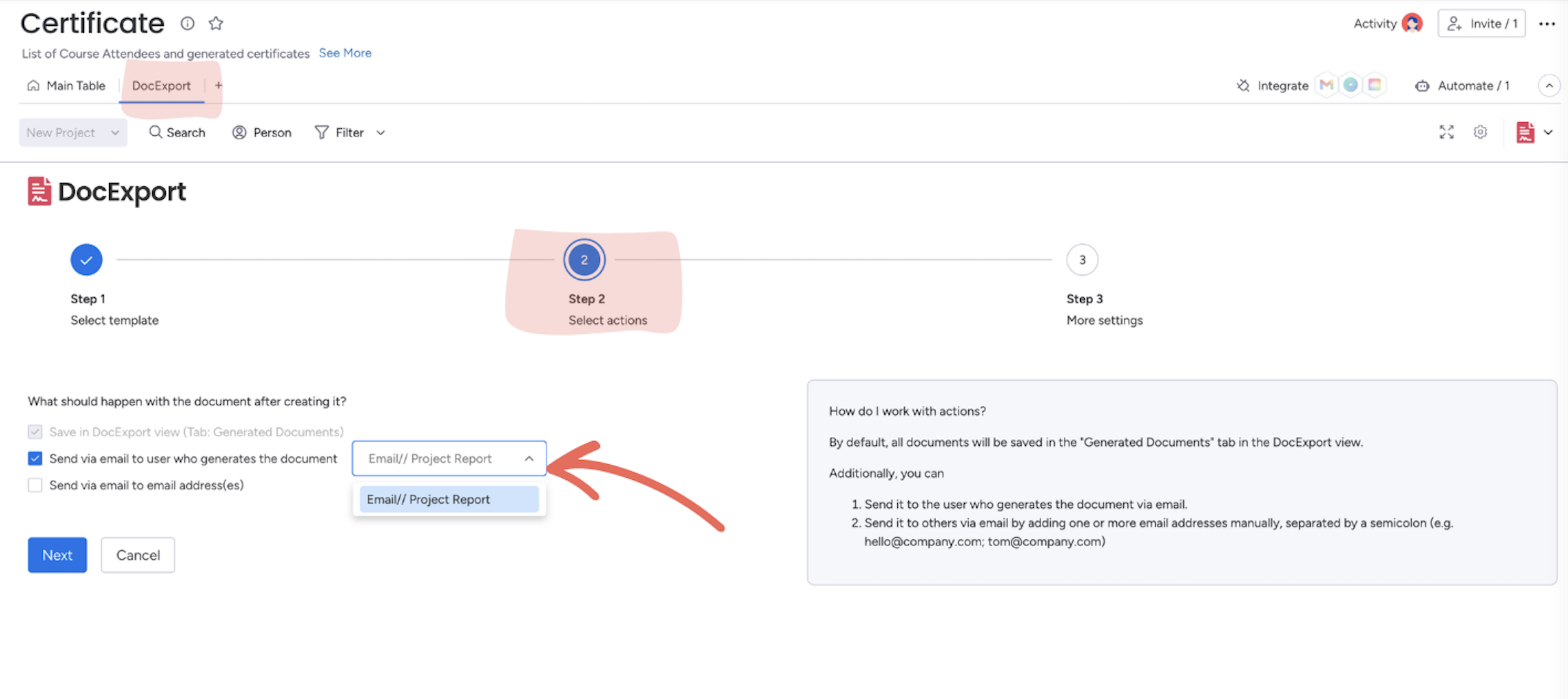
Task: Open the blue circular integration icon
Action: click(1350, 85)
